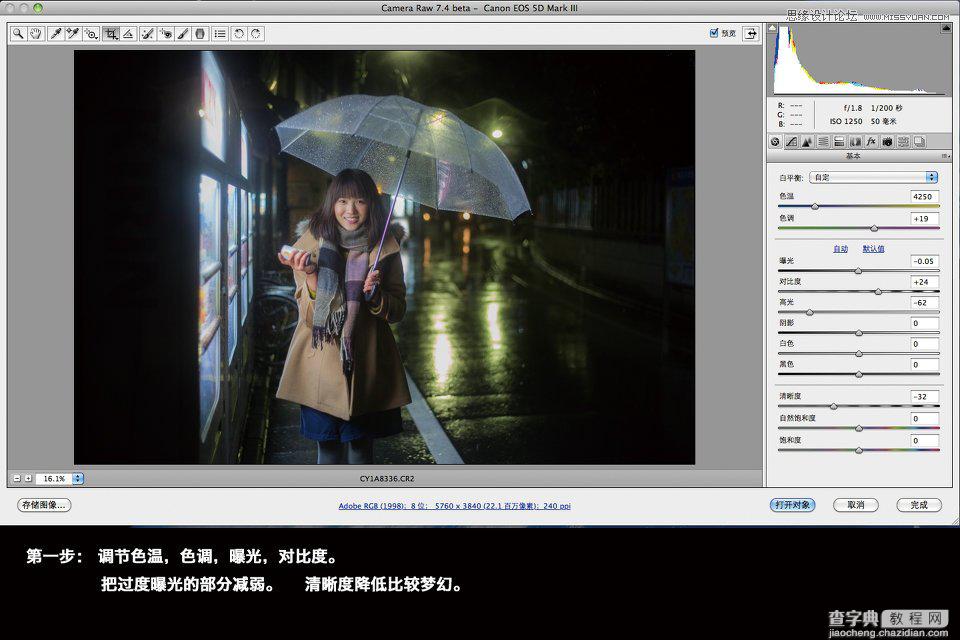960x640 pixels.
Task: Click the 色温 temperature slider handle
Action: tap(815, 207)
